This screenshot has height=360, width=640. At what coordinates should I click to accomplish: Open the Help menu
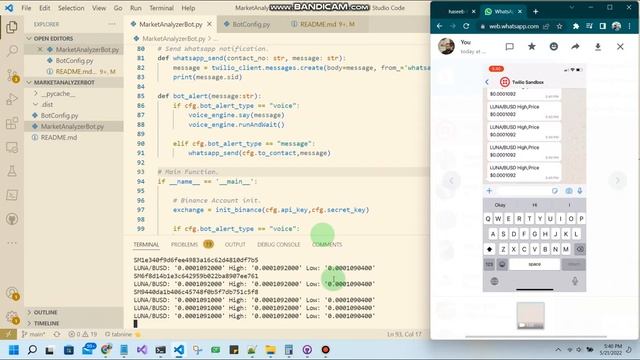coord(188,8)
